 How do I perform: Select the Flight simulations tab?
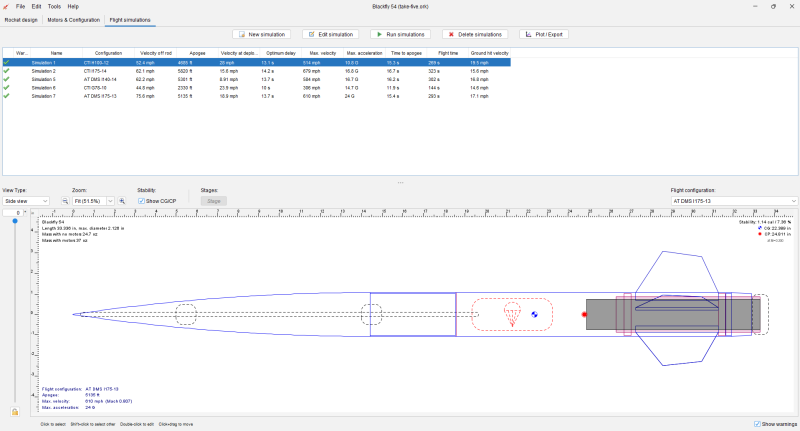pyautogui.click(x=130, y=20)
